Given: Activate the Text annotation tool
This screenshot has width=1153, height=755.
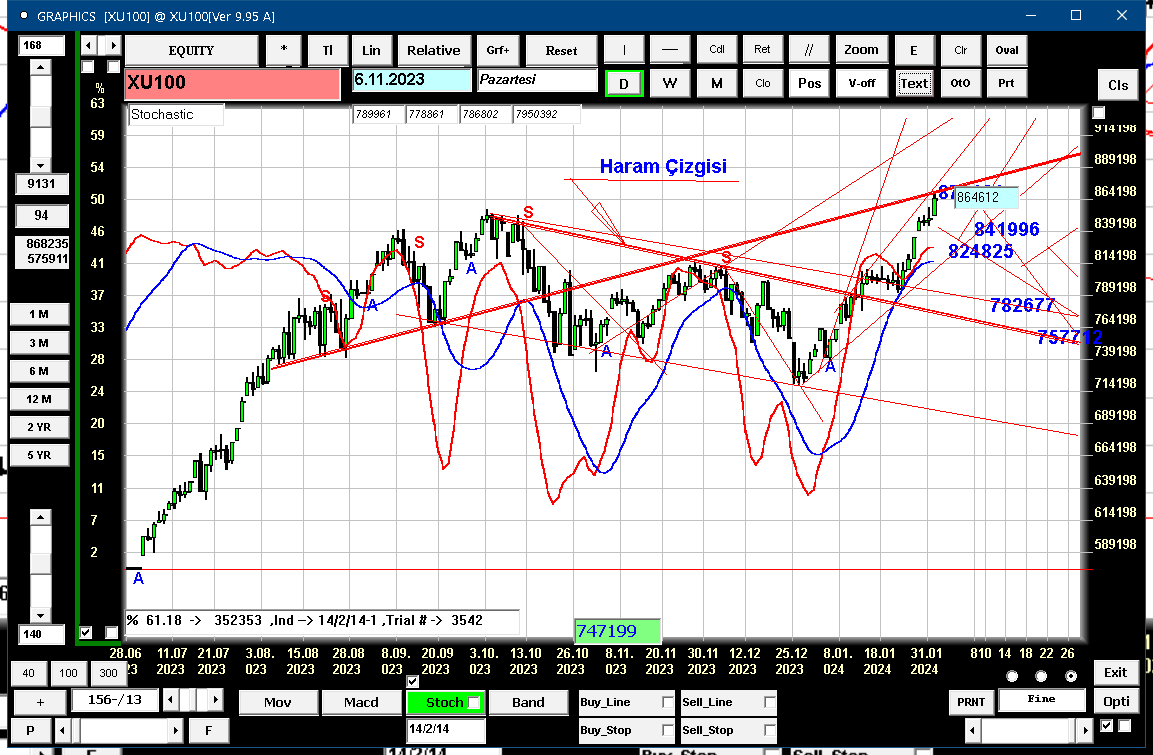Looking at the screenshot, I should (914, 83).
